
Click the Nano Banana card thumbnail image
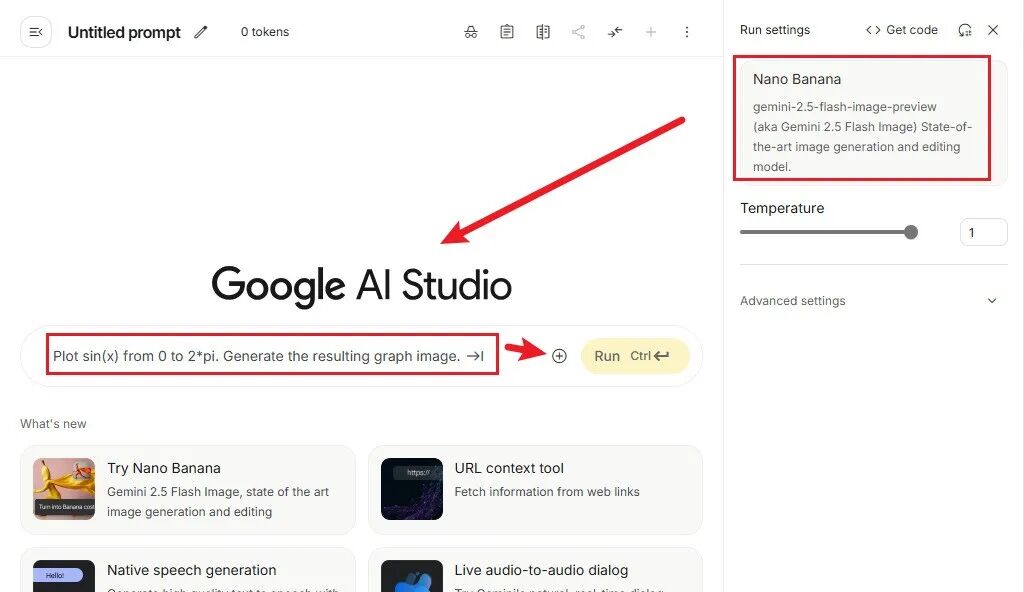pyautogui.click(x=64, y=489)
